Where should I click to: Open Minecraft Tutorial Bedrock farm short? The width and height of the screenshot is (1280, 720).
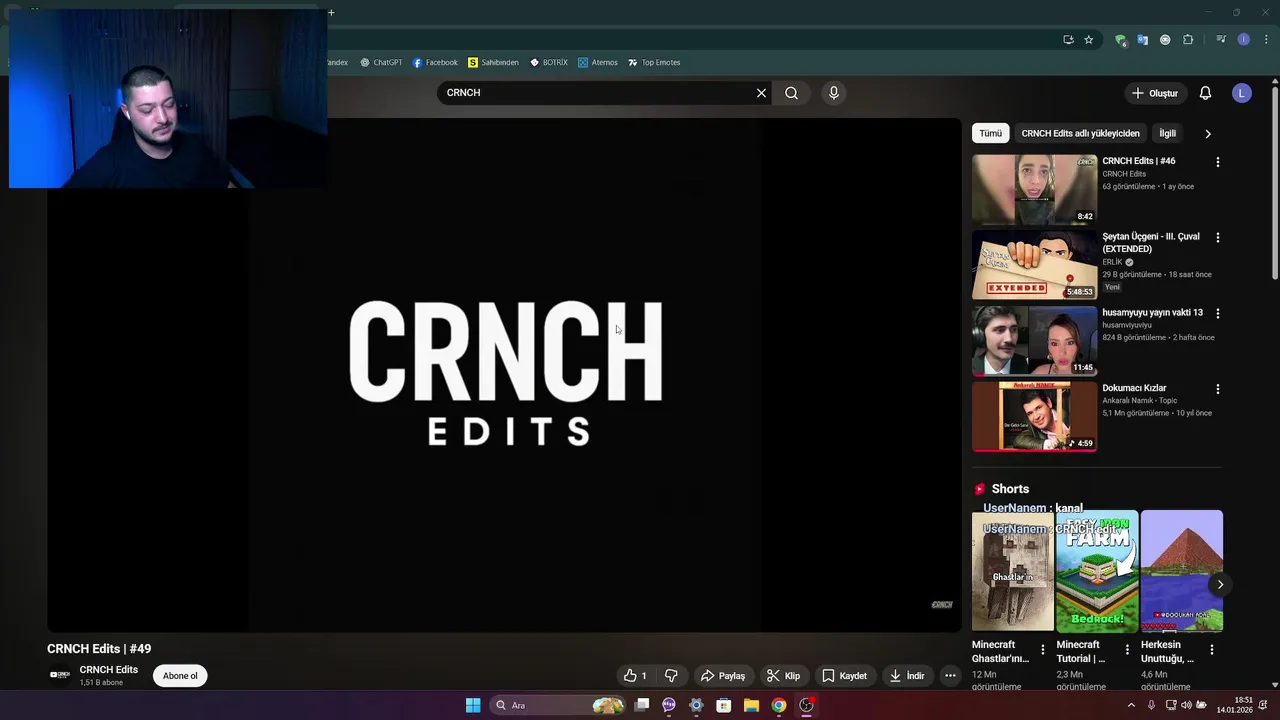[x=1097, y=571]
